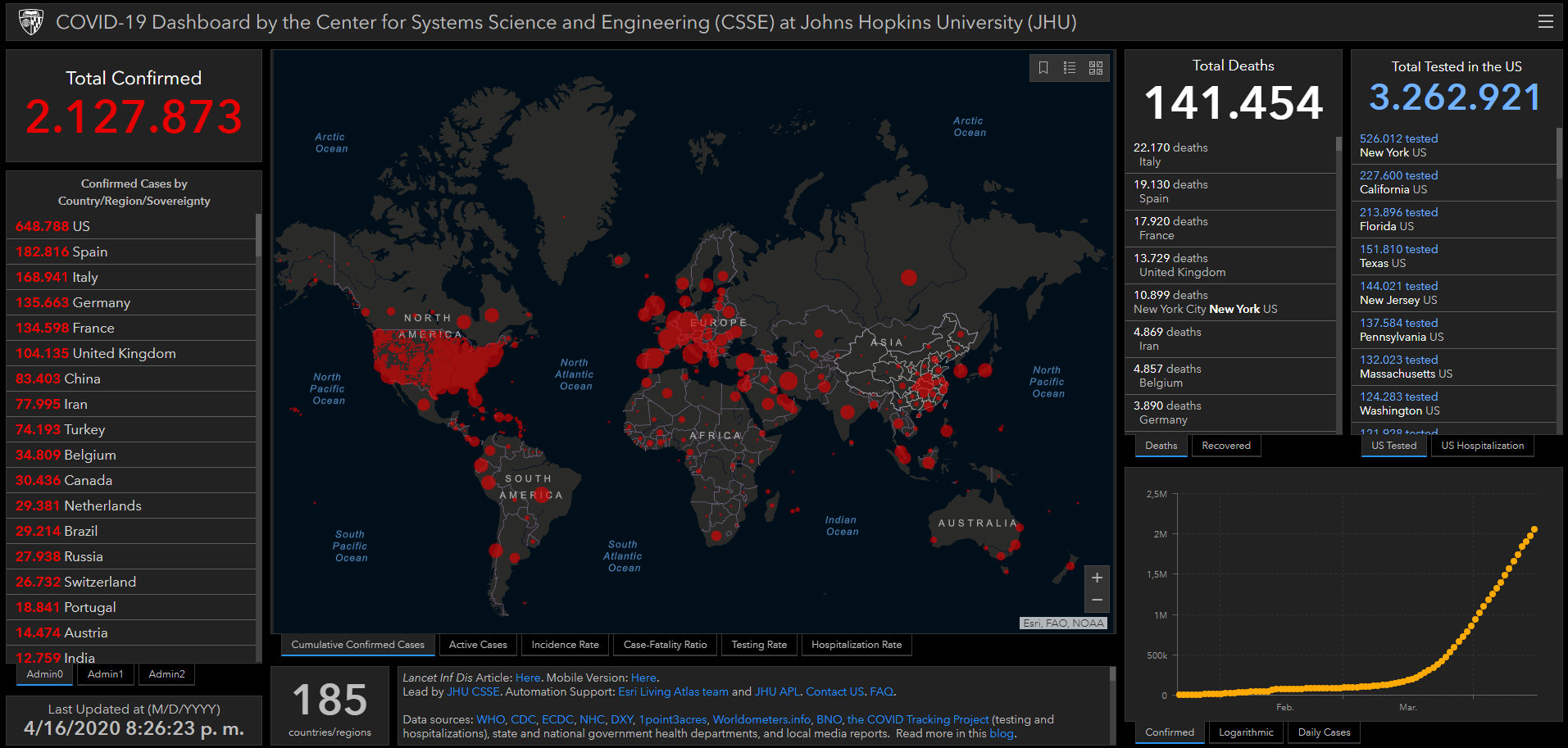This screenshot has width=1568, height=748.
Task: Click the JHU shield logo
Action: click(x=30, y=22)
